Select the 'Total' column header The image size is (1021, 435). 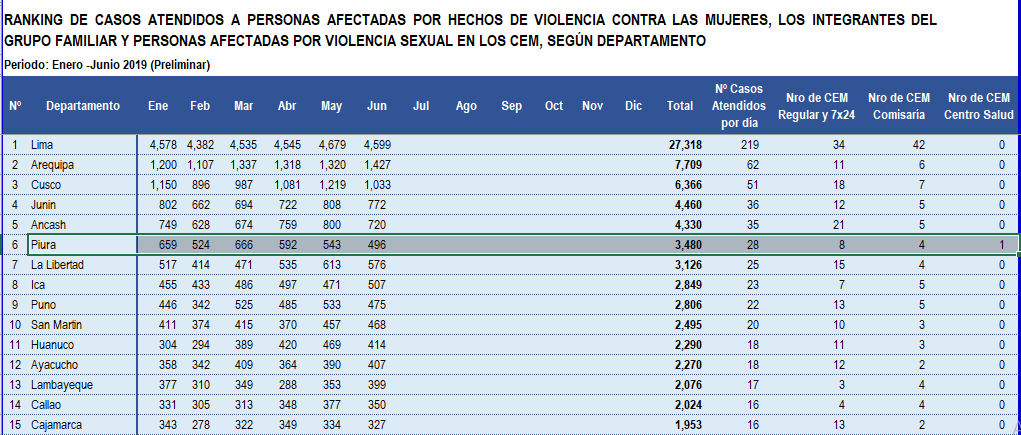[679, 106]
